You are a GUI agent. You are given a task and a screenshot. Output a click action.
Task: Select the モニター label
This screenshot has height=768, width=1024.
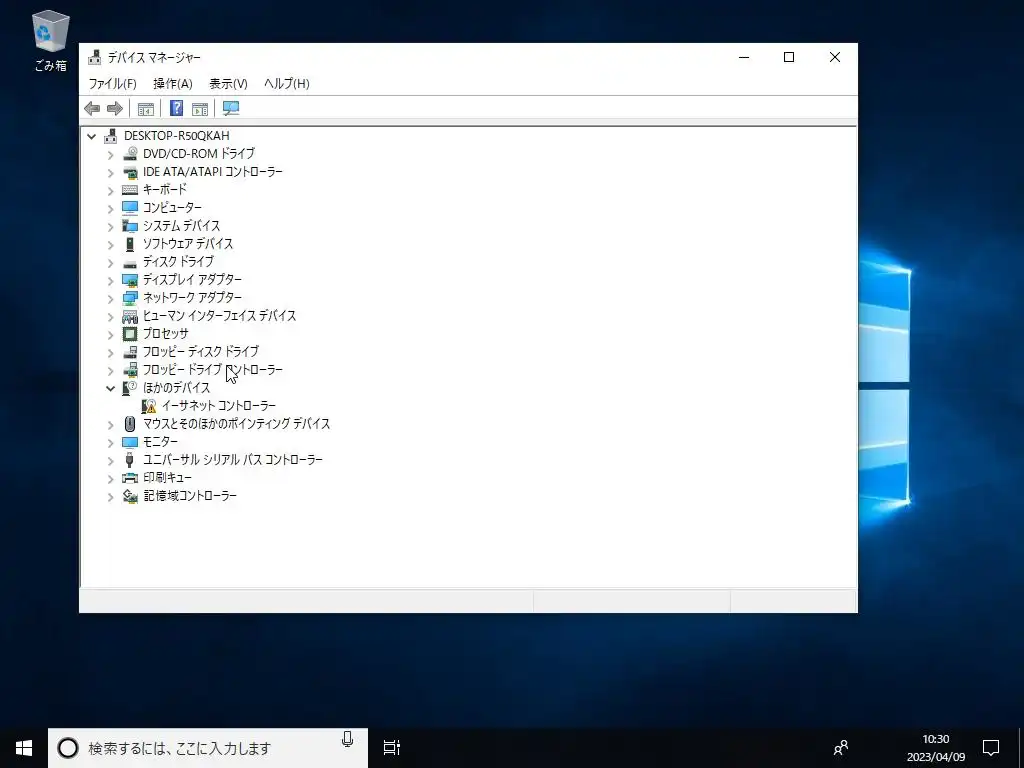click(160, 442)
